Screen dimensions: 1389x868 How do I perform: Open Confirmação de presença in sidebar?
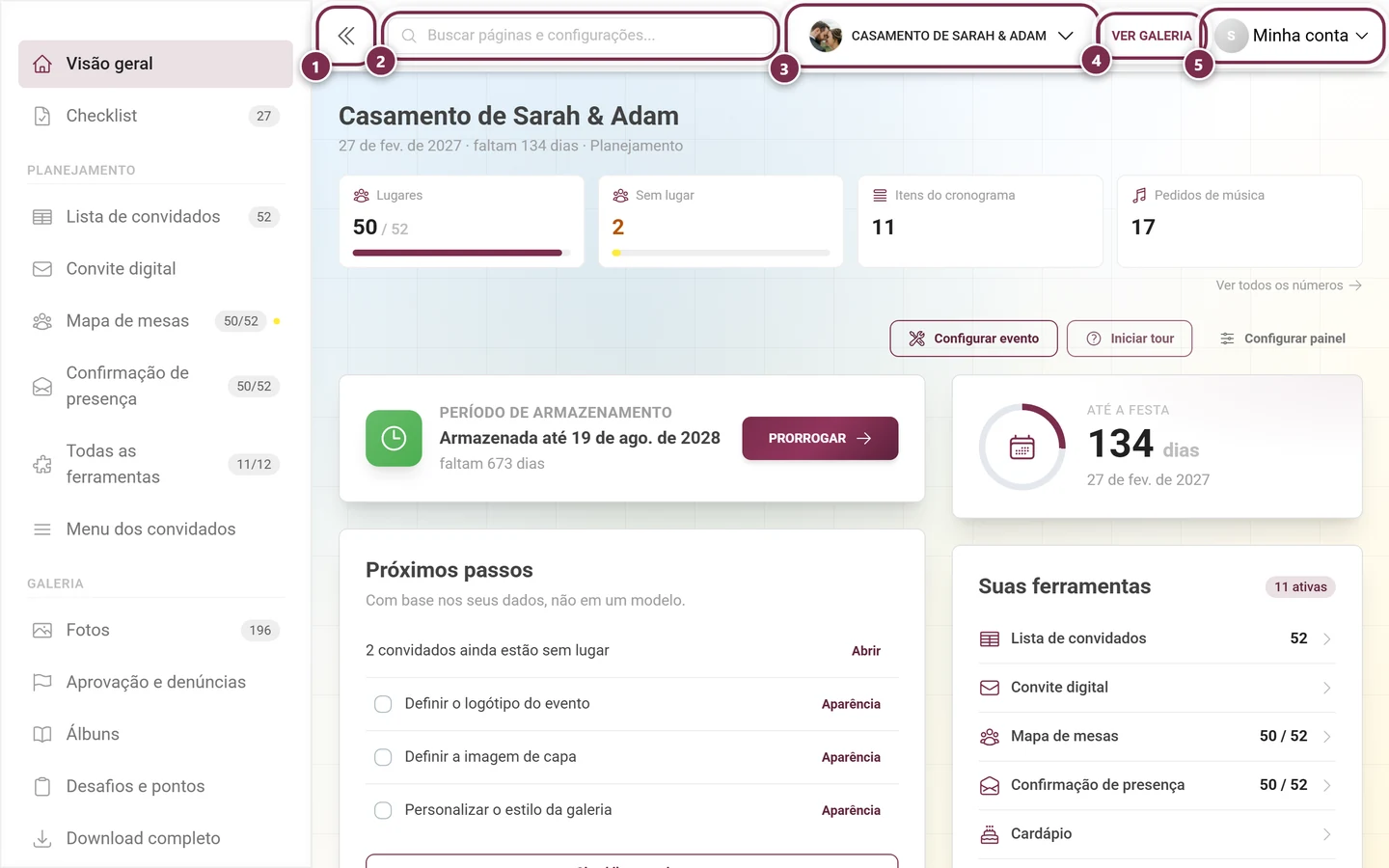[x=155, y=386]
